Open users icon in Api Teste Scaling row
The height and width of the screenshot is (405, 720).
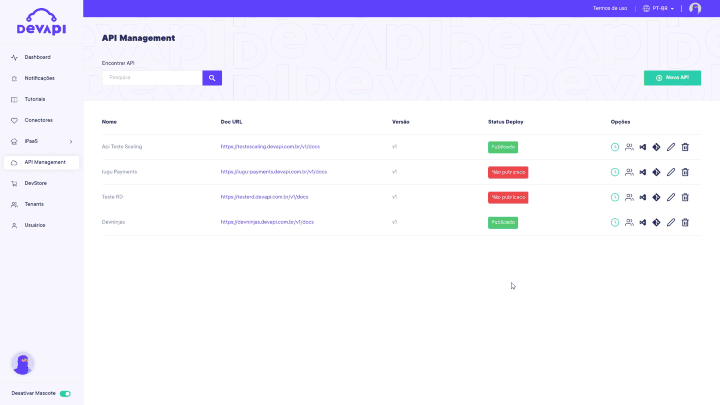[629, 147]
